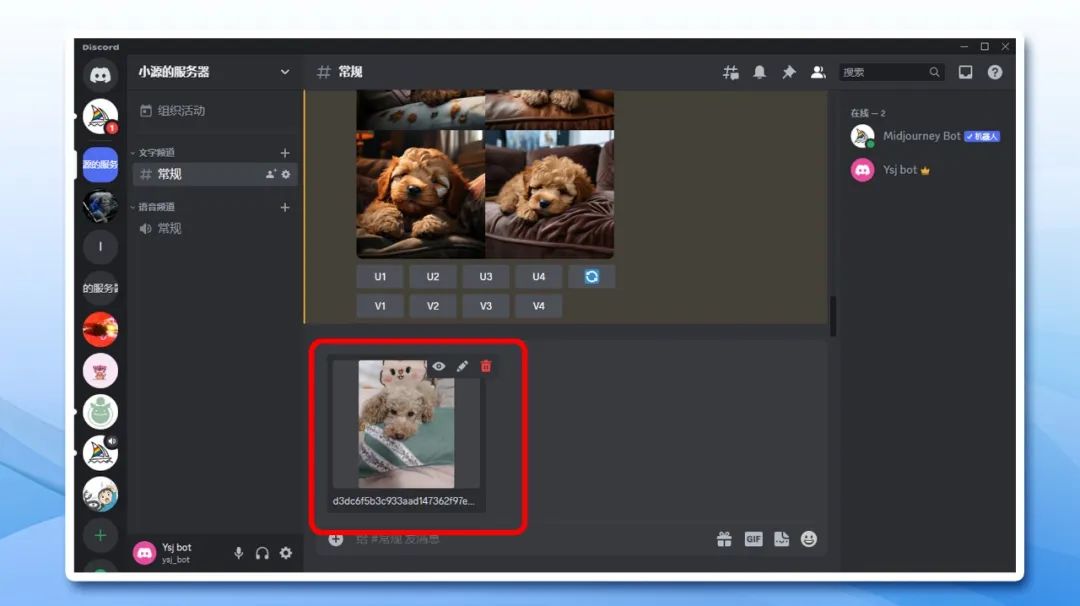Viewport: 1080px width, 606px height.
Task: Toggle headphones deafen
Action: click(x=262, y=553)
